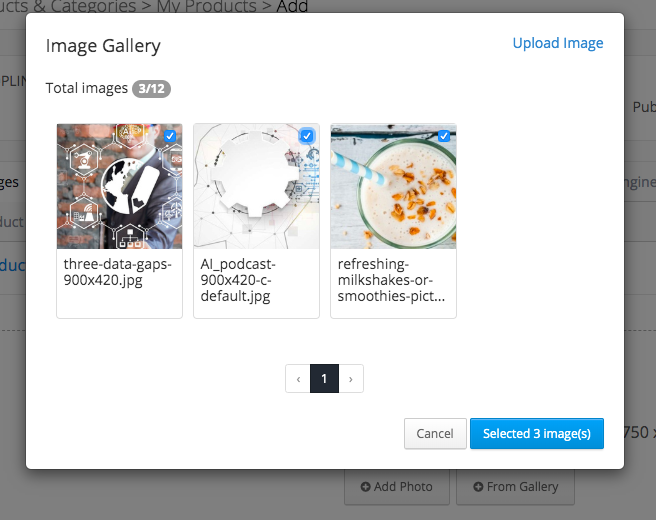Screen dimensions: 656x520
Task: Confirm with Selected 3 image(s) button
Action: (537, 433)
